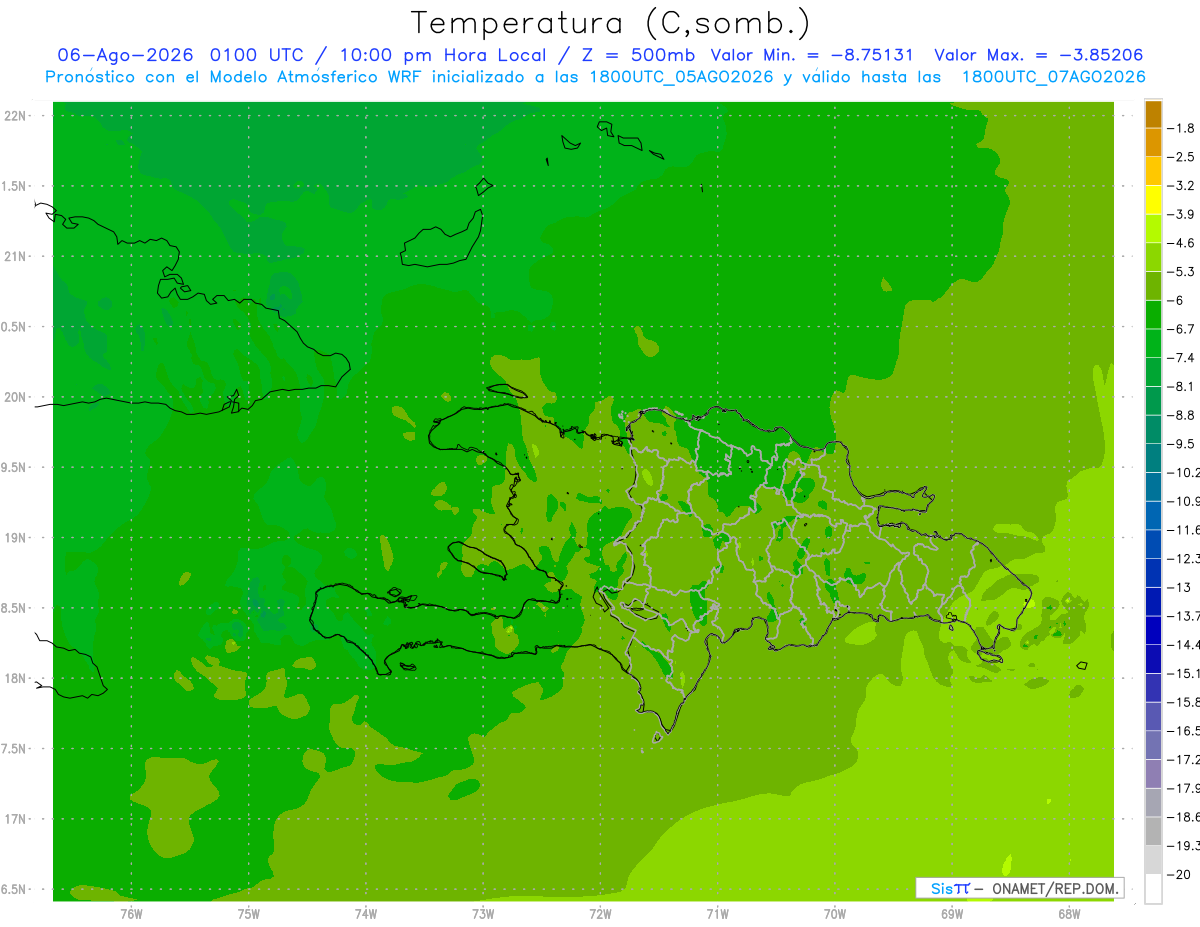The height and width of the screenshot is (927, 1200).
Task: Click the '18N' latitude label
Action: (17, 678)
